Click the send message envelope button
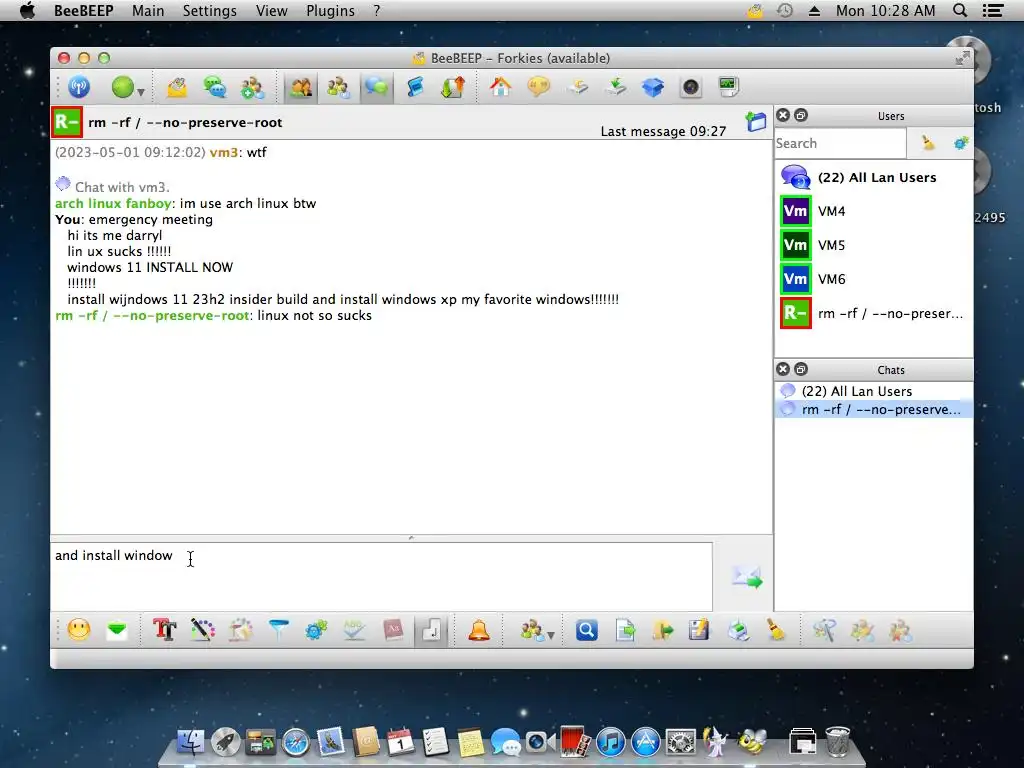Screen dimensions: 1024x768 [746, 577]
